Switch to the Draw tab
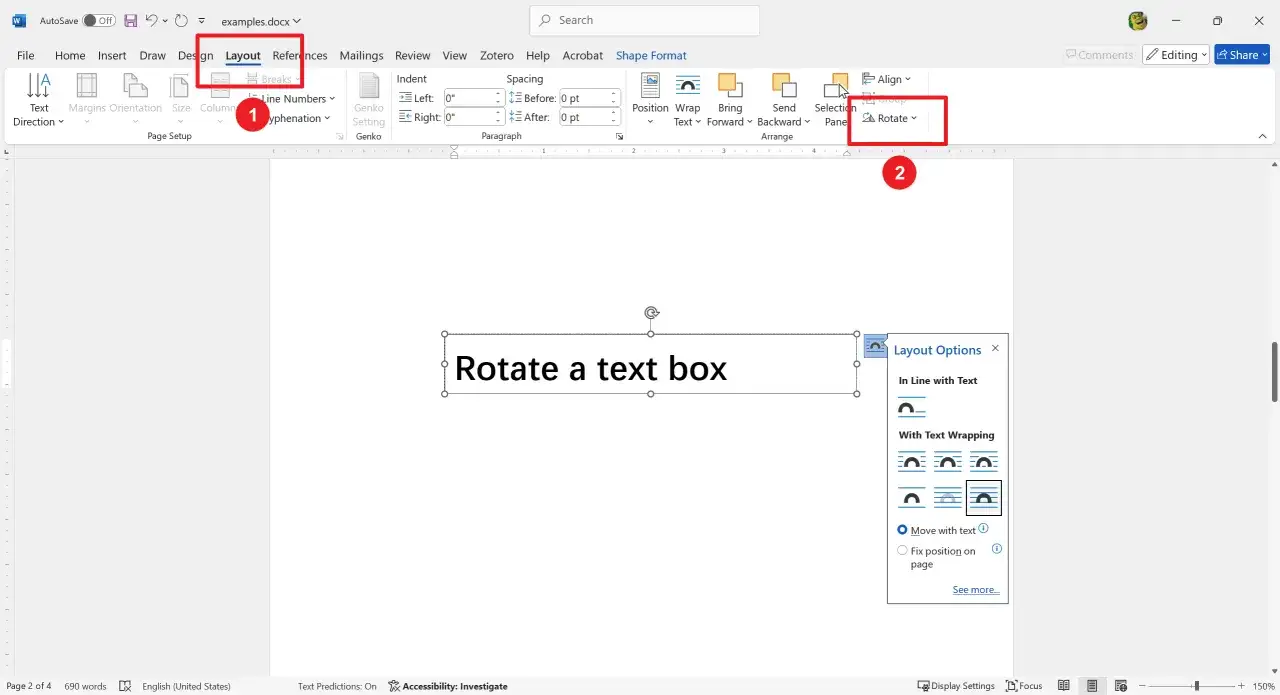Viewport: 1280px width, 695px height. (153, 56)
